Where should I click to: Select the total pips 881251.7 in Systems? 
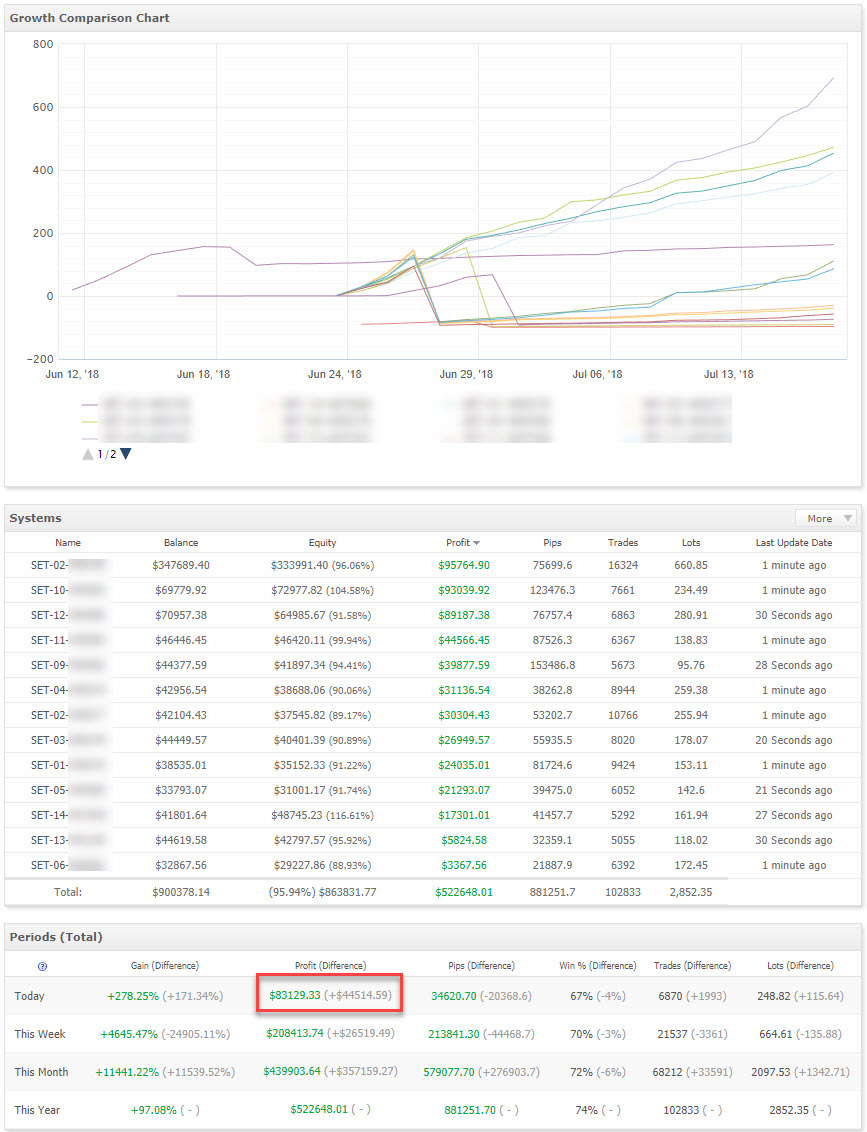(x=552, y=892)
